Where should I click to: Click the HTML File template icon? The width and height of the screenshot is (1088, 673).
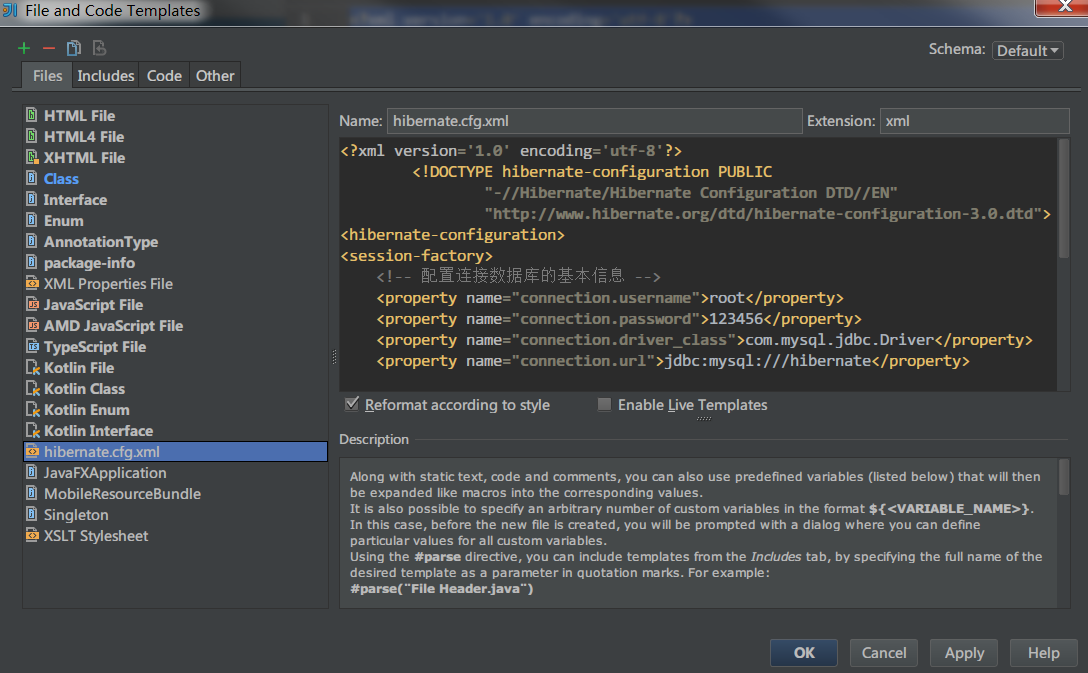pyautogui.click(x=32, y=115)
